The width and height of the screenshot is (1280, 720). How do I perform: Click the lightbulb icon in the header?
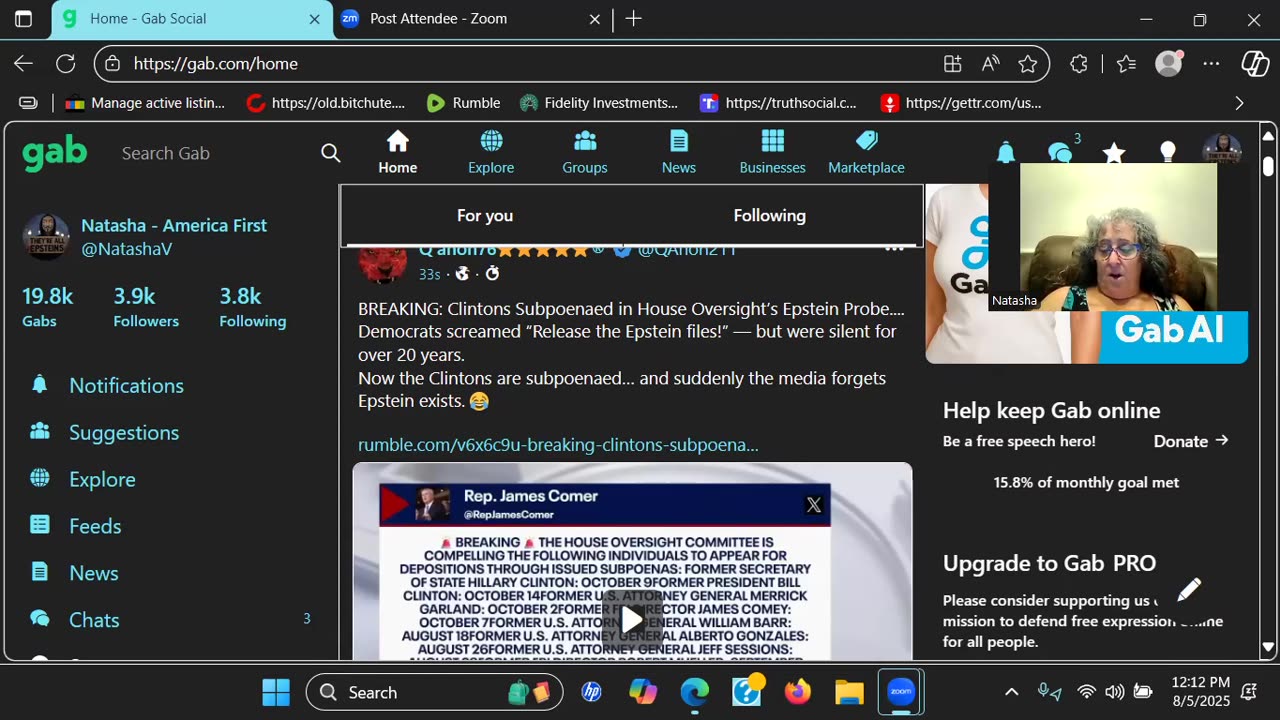coord(1167,152)
